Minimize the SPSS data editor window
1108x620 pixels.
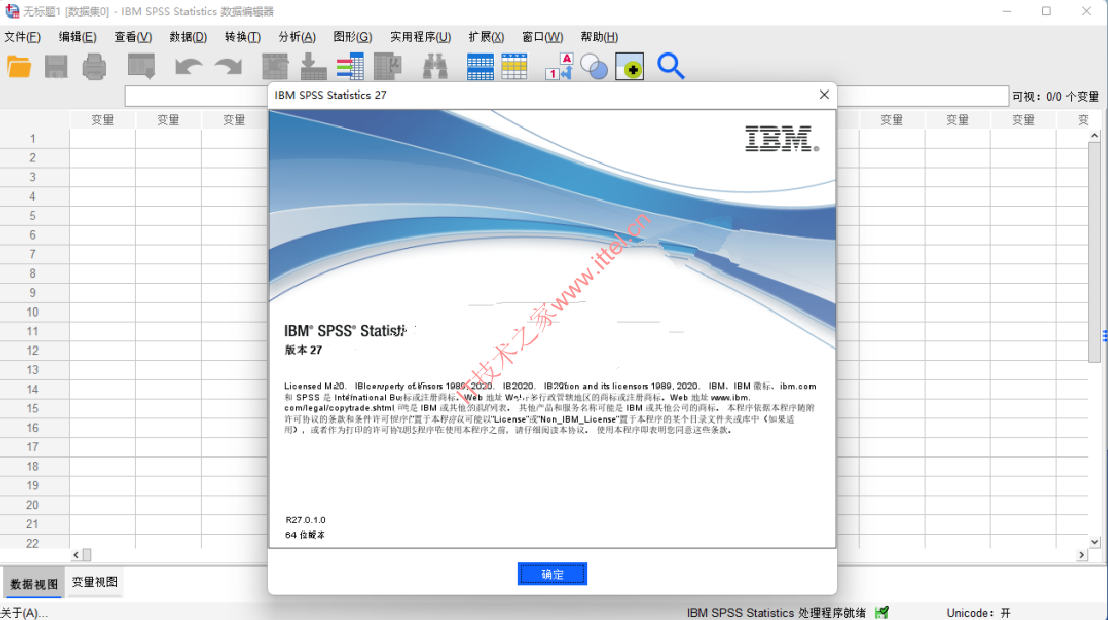1007,11
